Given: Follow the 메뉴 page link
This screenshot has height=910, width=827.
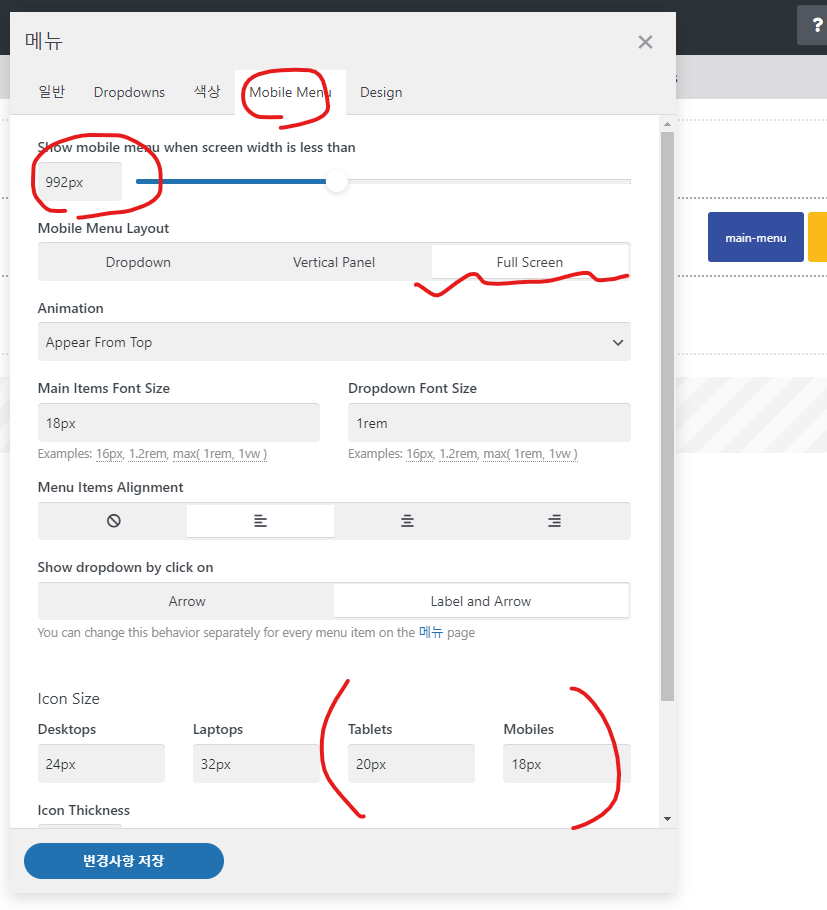Looking at the screenshot, I should pos(431,633).
